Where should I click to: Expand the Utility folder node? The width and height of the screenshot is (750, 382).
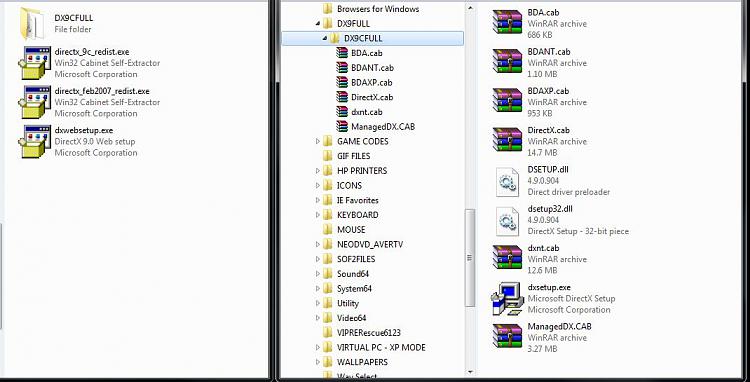[x=318, y=303]
